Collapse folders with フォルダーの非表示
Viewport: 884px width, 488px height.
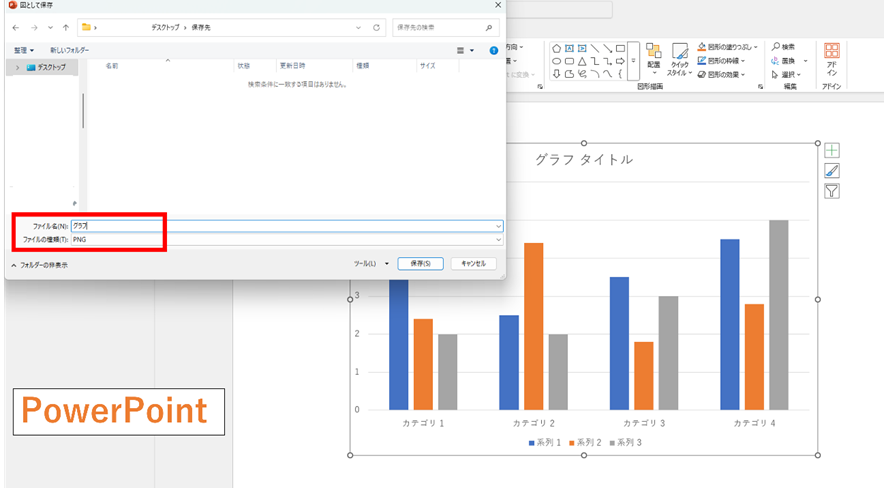39,265
